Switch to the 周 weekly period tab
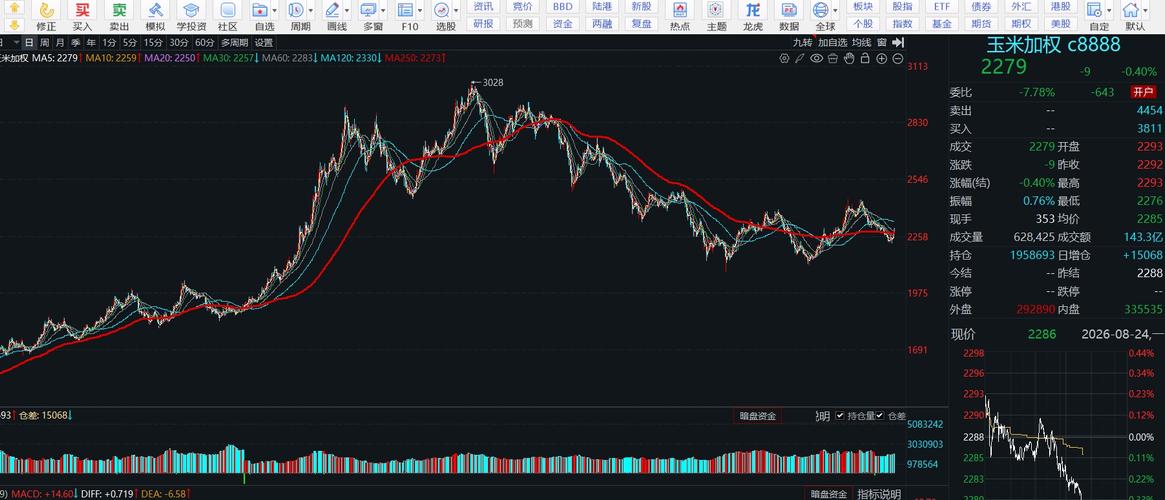The height and width of the screenshot is (500, 1165). pyautogui.click(x=45, y=42)
